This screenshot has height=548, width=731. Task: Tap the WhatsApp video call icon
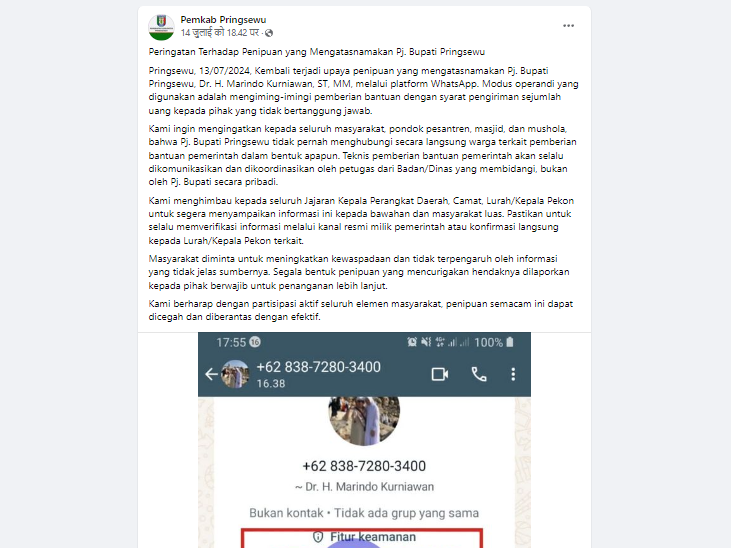440,374
